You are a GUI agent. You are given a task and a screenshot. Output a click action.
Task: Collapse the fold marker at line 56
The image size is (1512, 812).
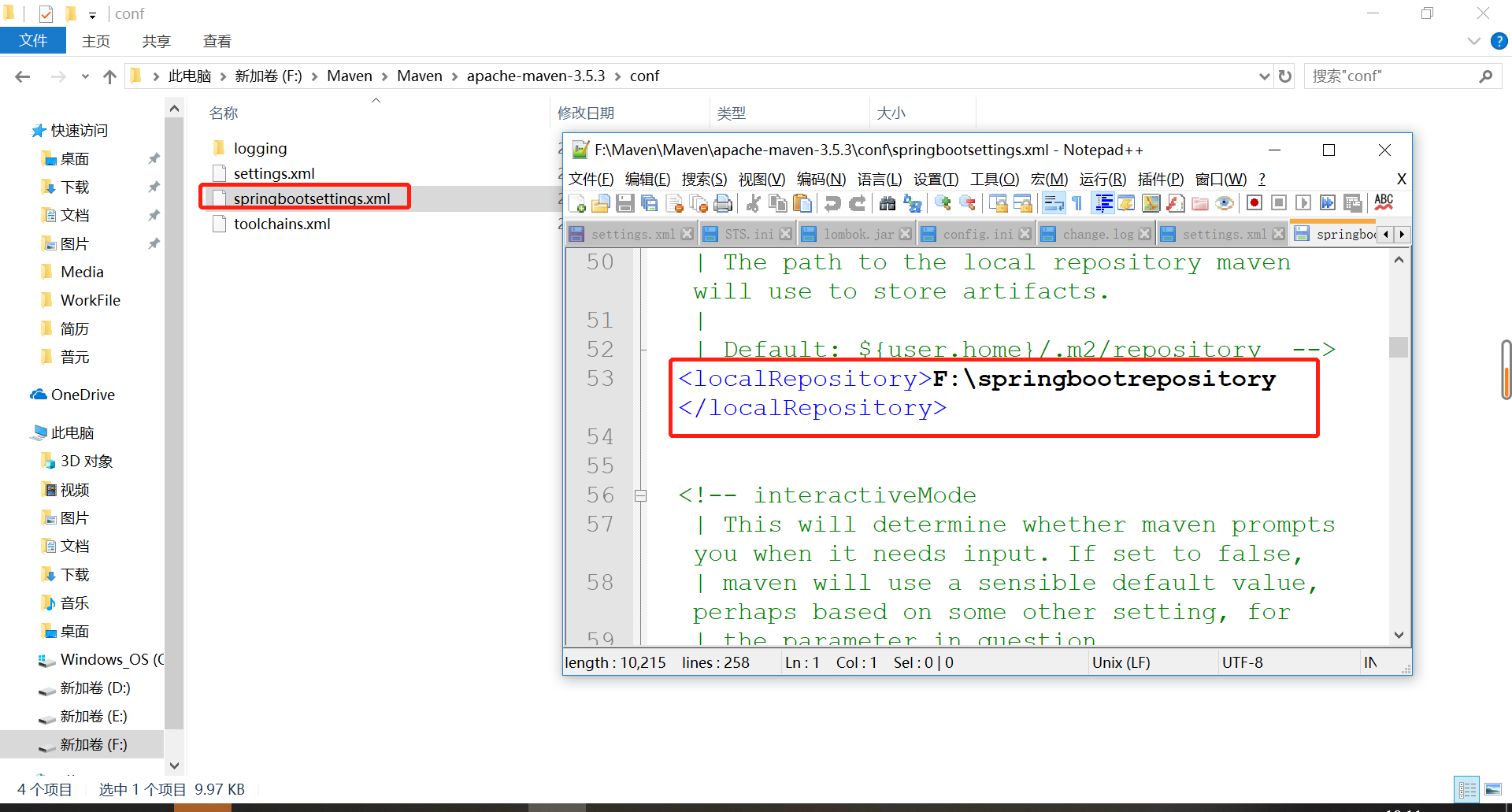click(641, 495)
